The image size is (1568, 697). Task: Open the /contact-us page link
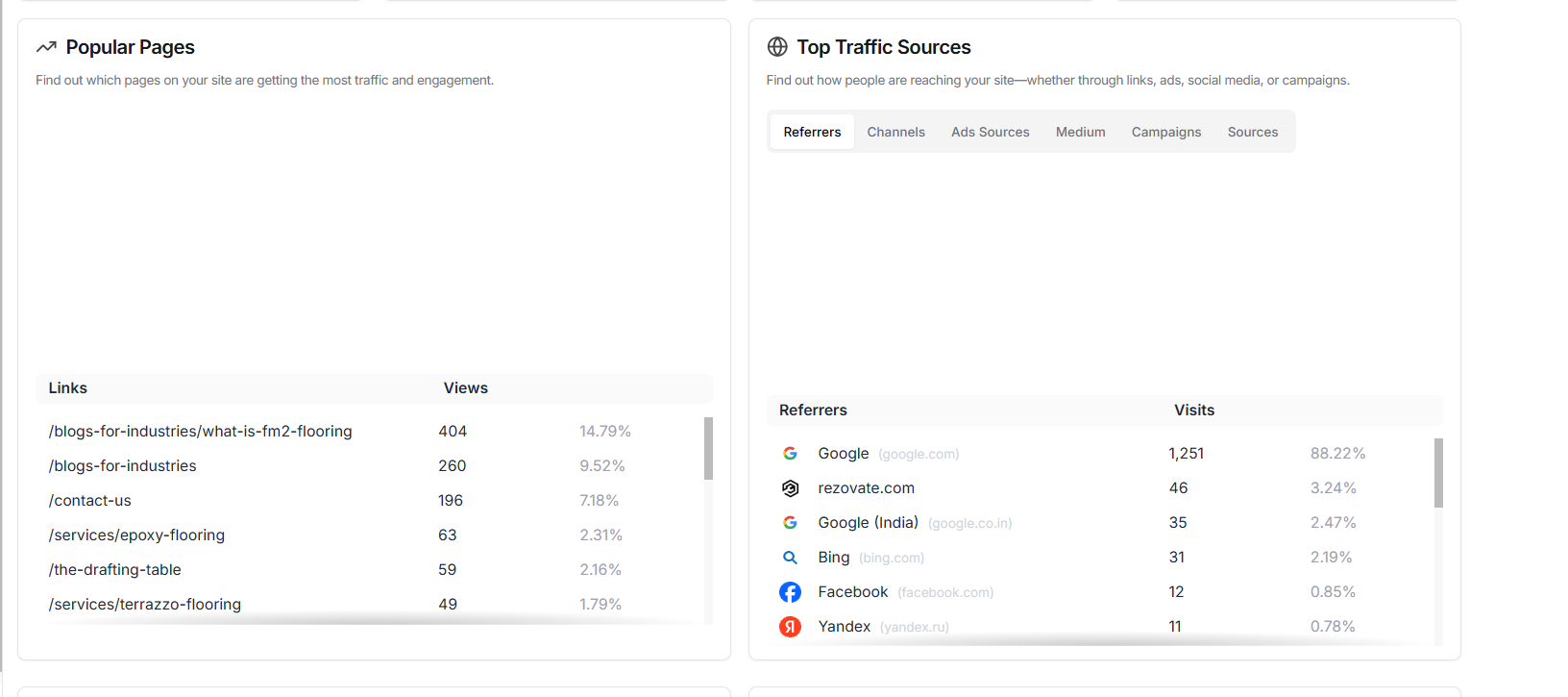(90, 501)
